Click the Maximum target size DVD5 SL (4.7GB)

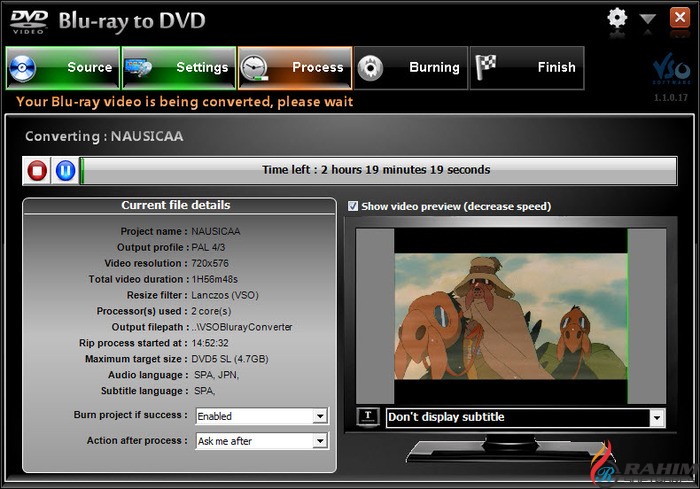point(230,359)
